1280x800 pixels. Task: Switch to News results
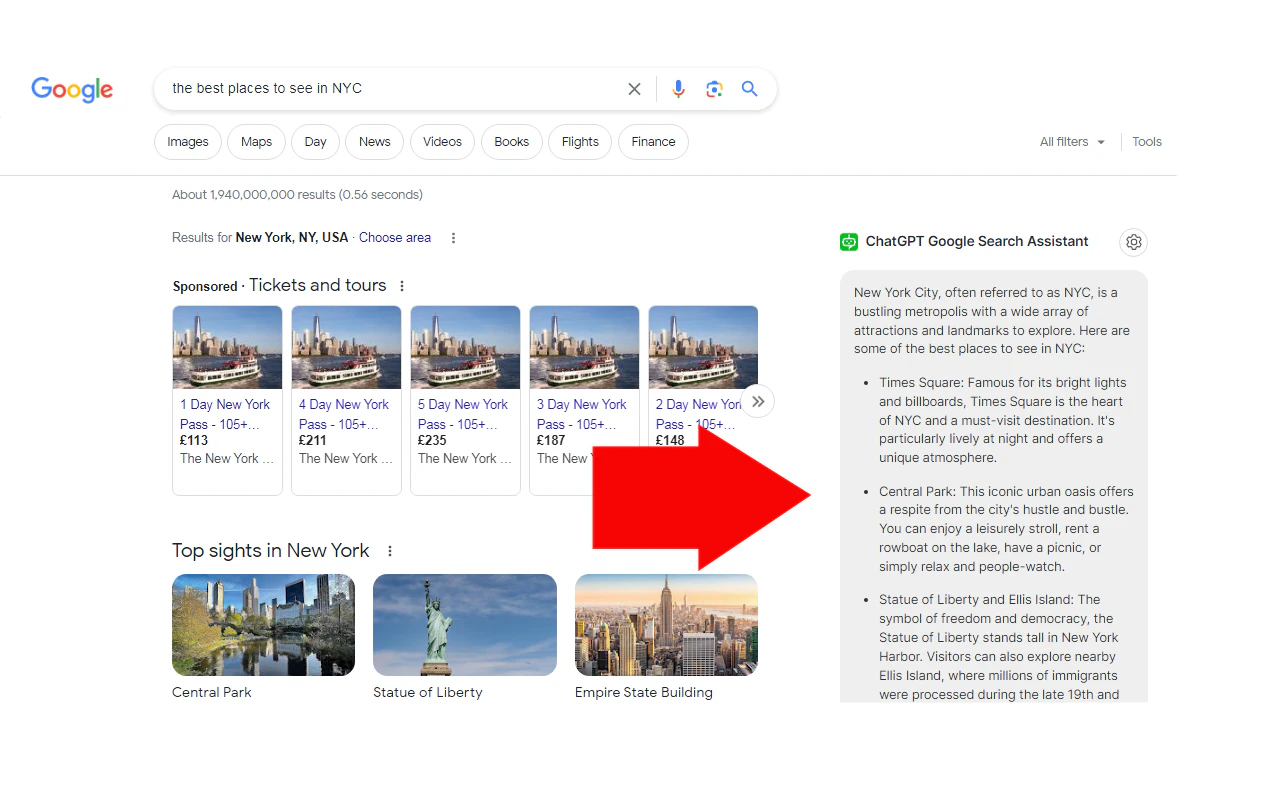[375, 142]
